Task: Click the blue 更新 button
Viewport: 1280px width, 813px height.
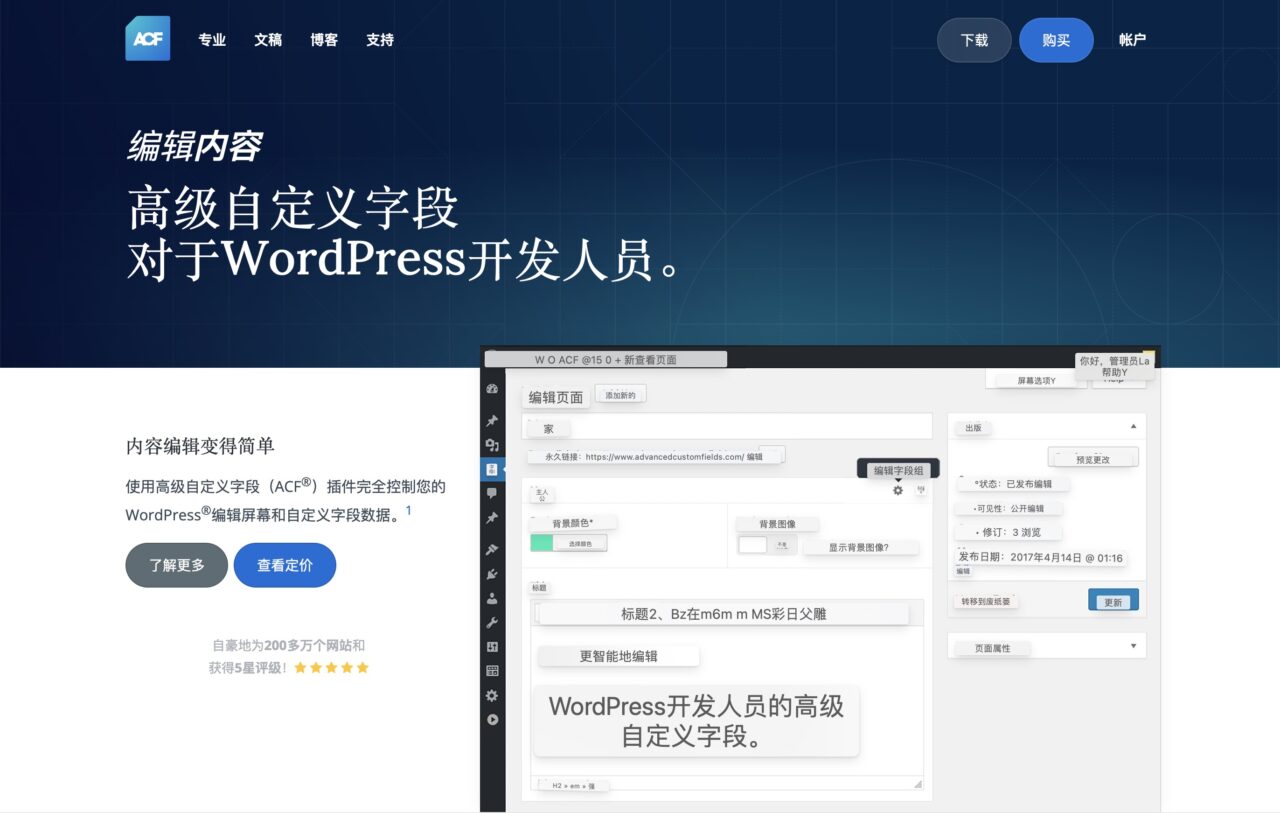Action: tap(1113, 601)
